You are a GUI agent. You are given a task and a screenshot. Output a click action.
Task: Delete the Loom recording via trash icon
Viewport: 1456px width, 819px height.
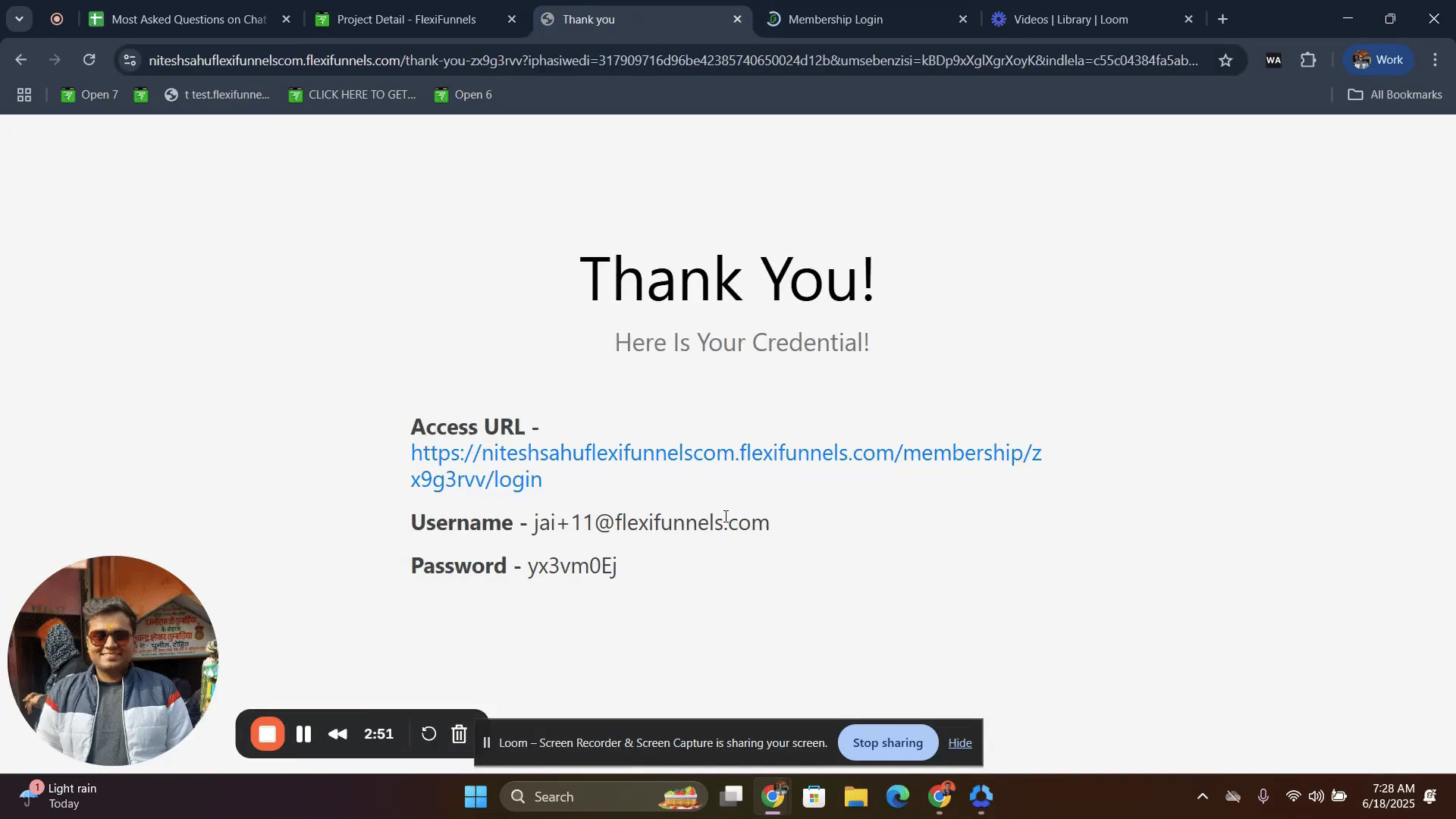pos(459,734)
